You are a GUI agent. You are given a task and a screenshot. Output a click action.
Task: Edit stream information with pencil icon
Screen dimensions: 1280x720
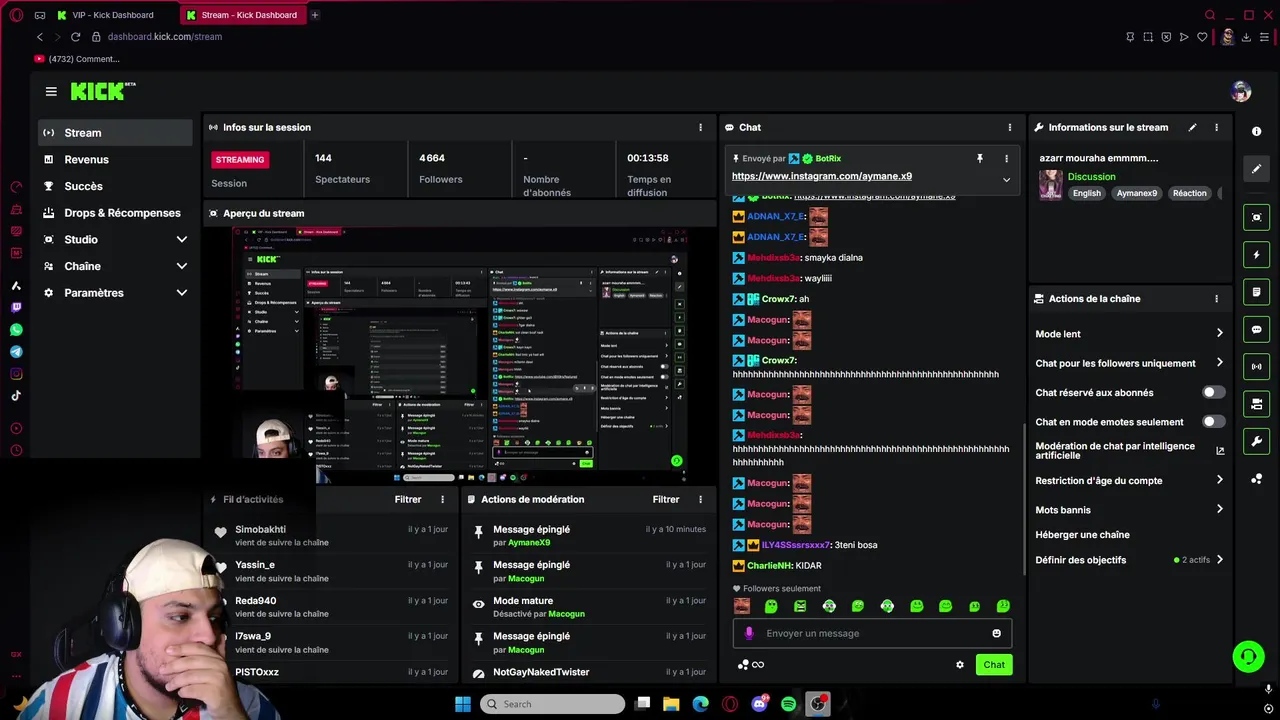pos(1192,127)
